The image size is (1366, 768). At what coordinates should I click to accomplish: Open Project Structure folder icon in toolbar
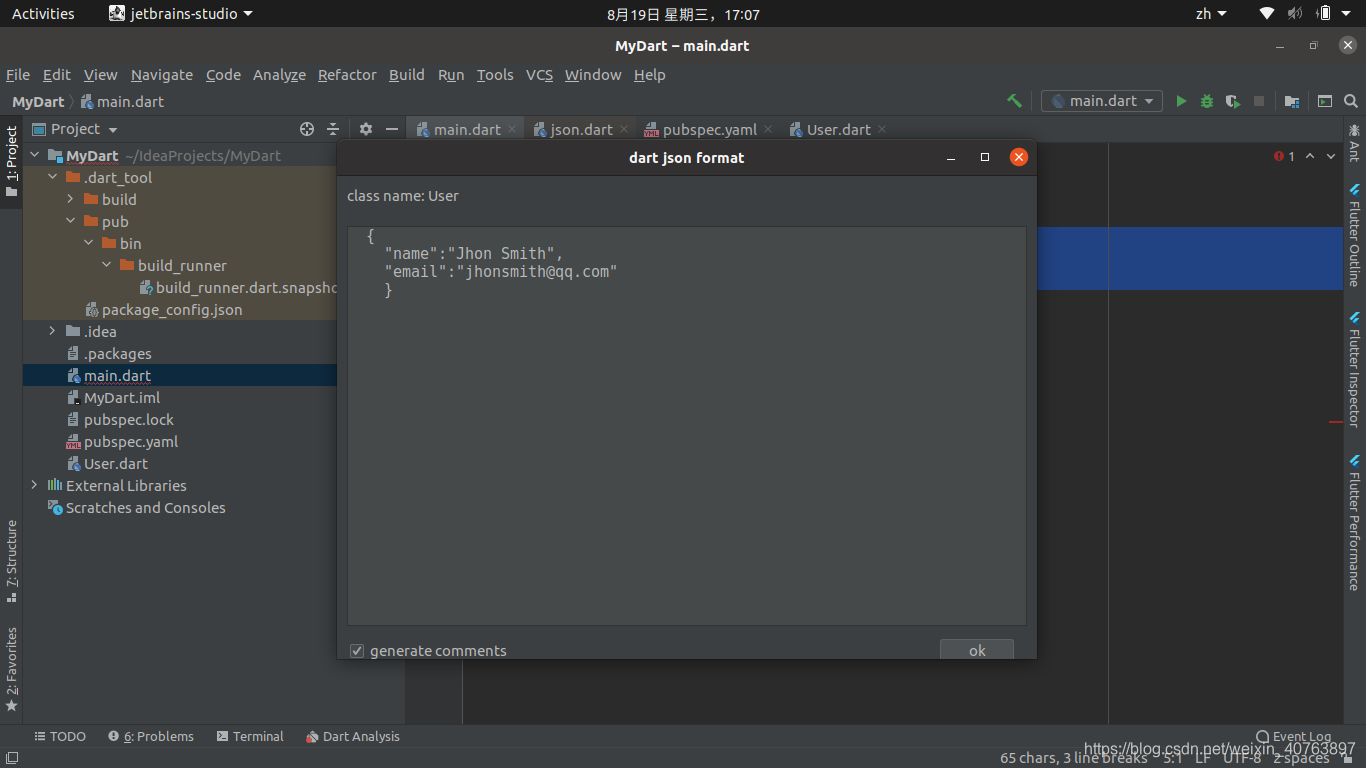pos(1292,101)
